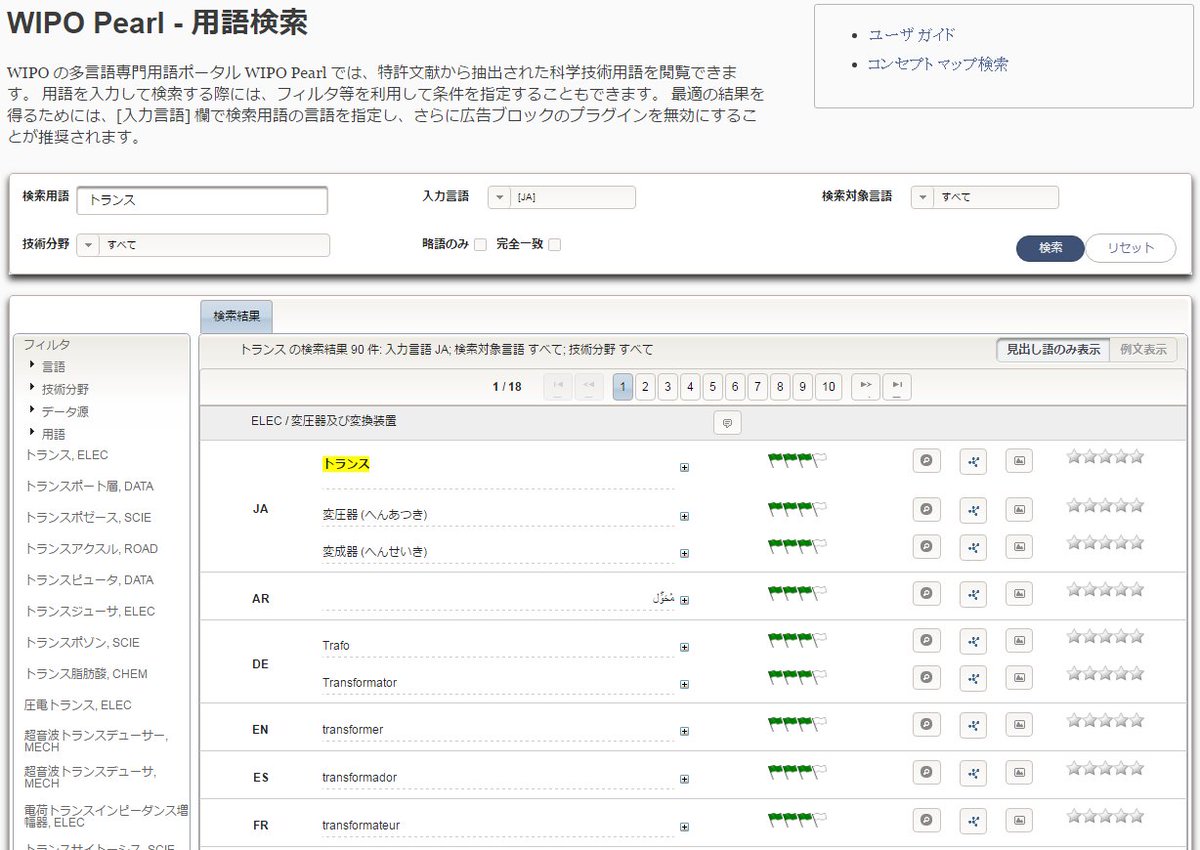
Task: Go to results page 2
Action: 646,387
